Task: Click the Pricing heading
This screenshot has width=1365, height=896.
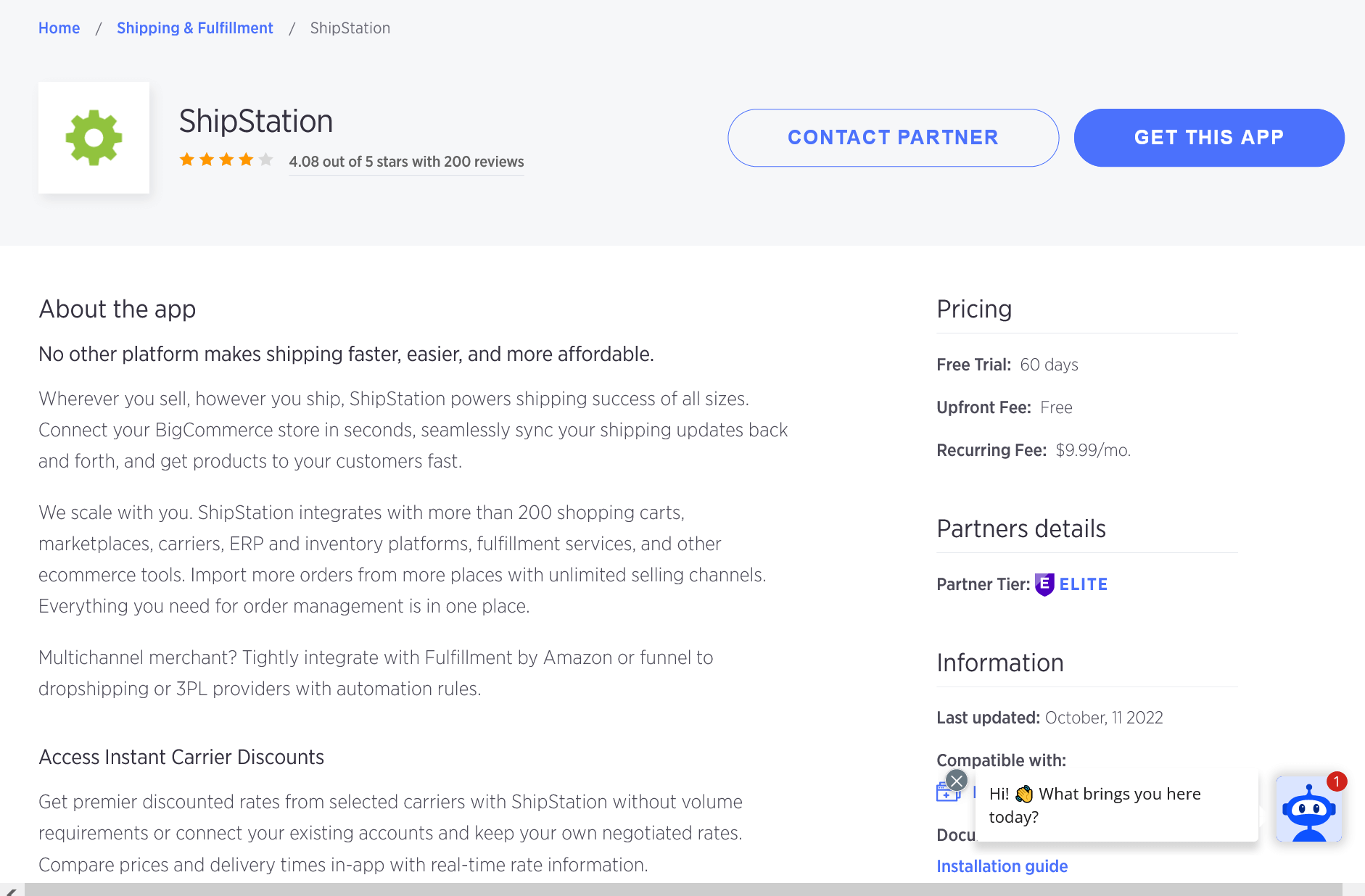Action: click(x=974, y=309)
